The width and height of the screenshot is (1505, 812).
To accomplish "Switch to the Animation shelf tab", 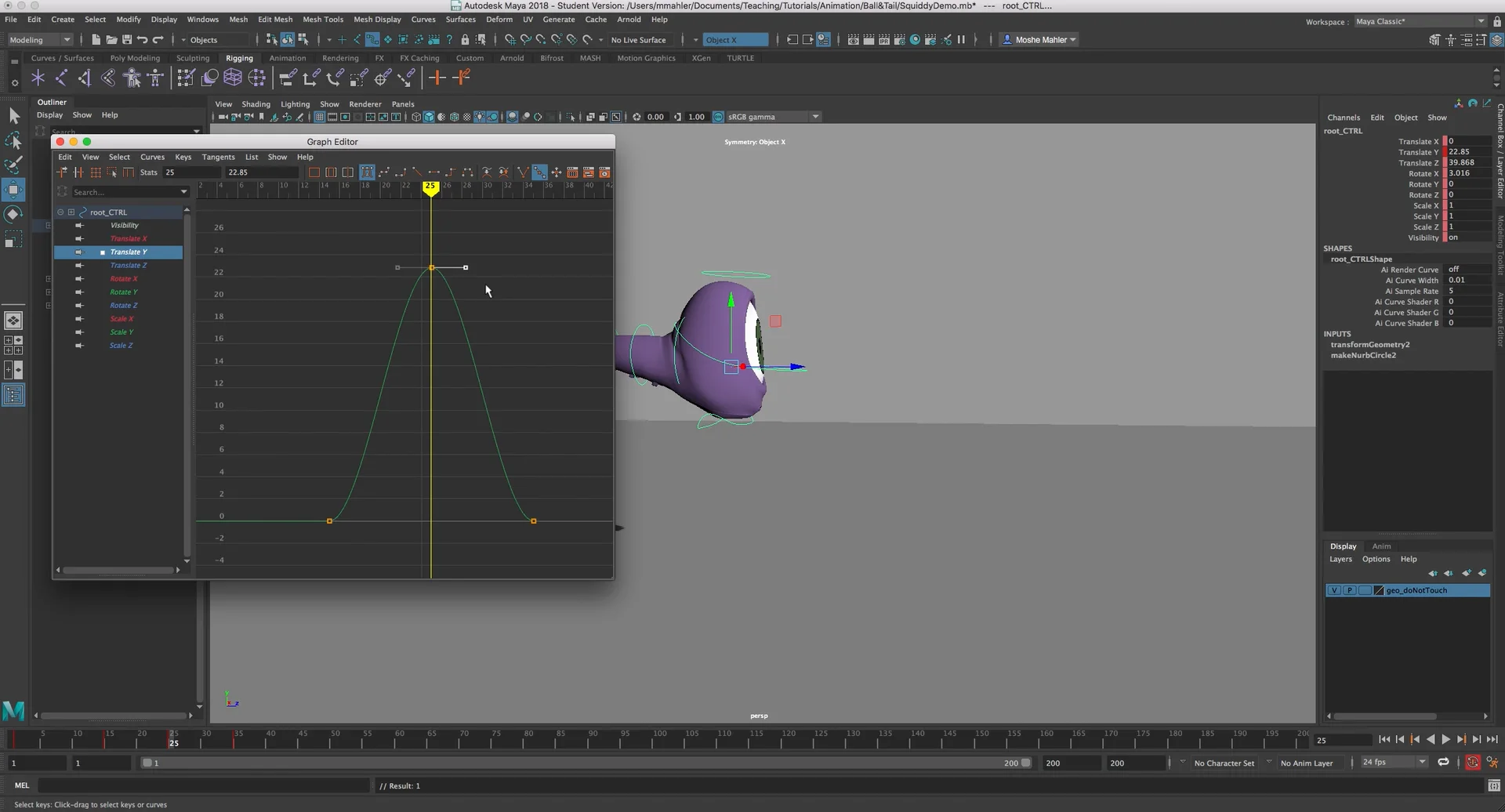I will click(287, 58).
